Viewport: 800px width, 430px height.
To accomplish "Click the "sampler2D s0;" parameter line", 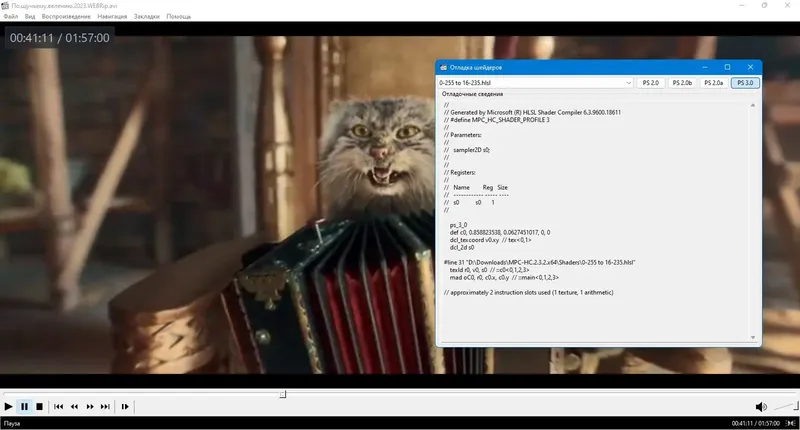I will coord(467,150).
